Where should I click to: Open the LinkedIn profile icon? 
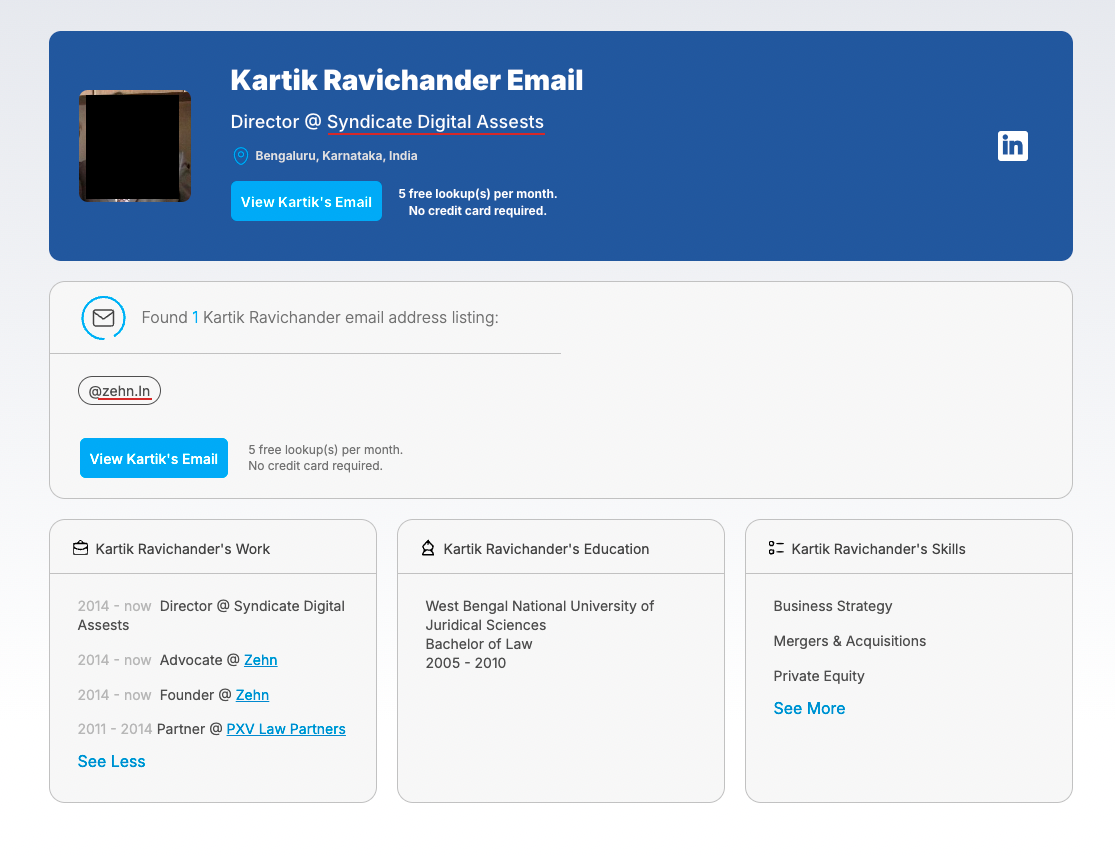tap(1012, 146)
